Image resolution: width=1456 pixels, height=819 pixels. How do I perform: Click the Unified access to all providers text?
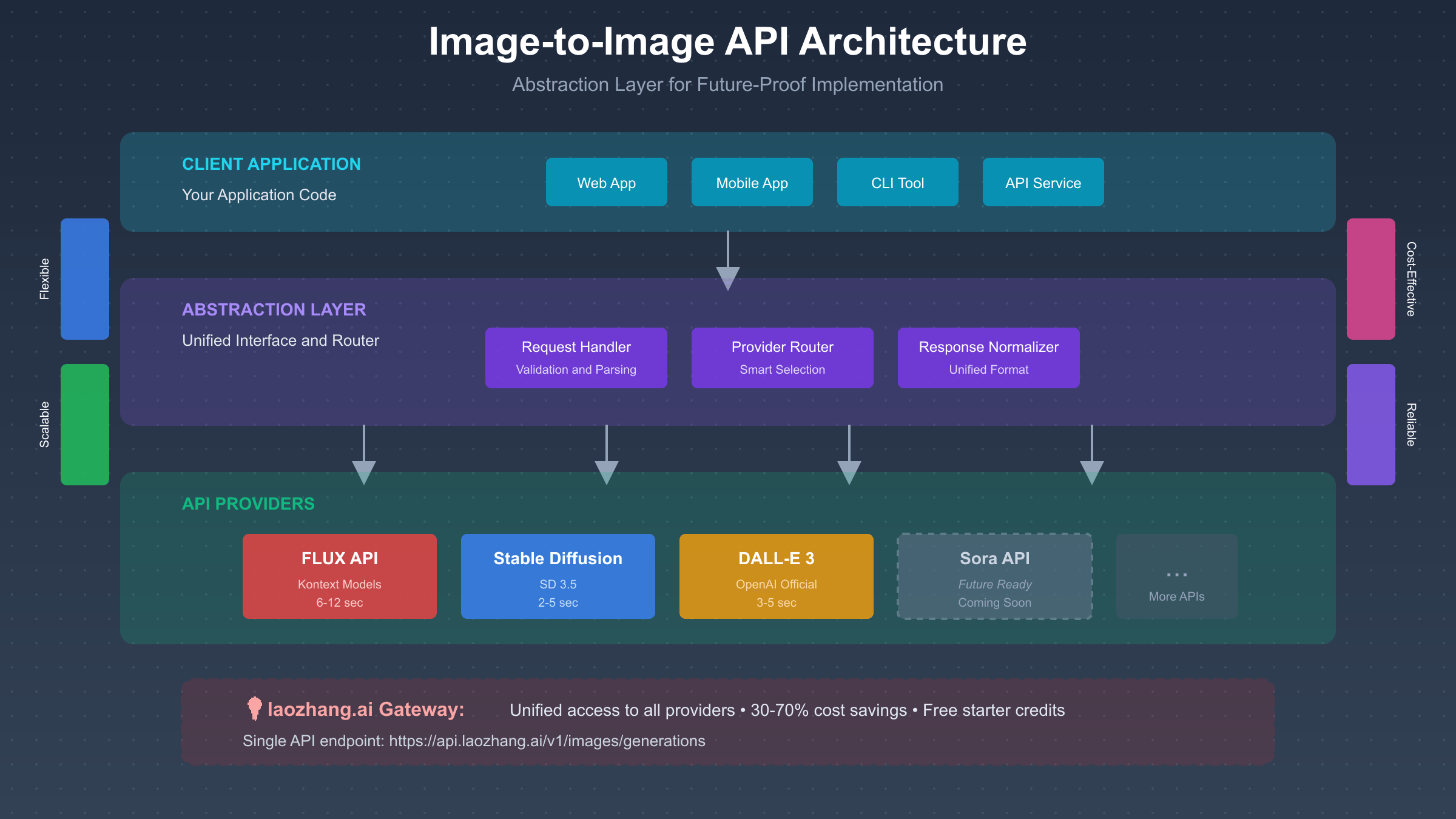[622, 710]
